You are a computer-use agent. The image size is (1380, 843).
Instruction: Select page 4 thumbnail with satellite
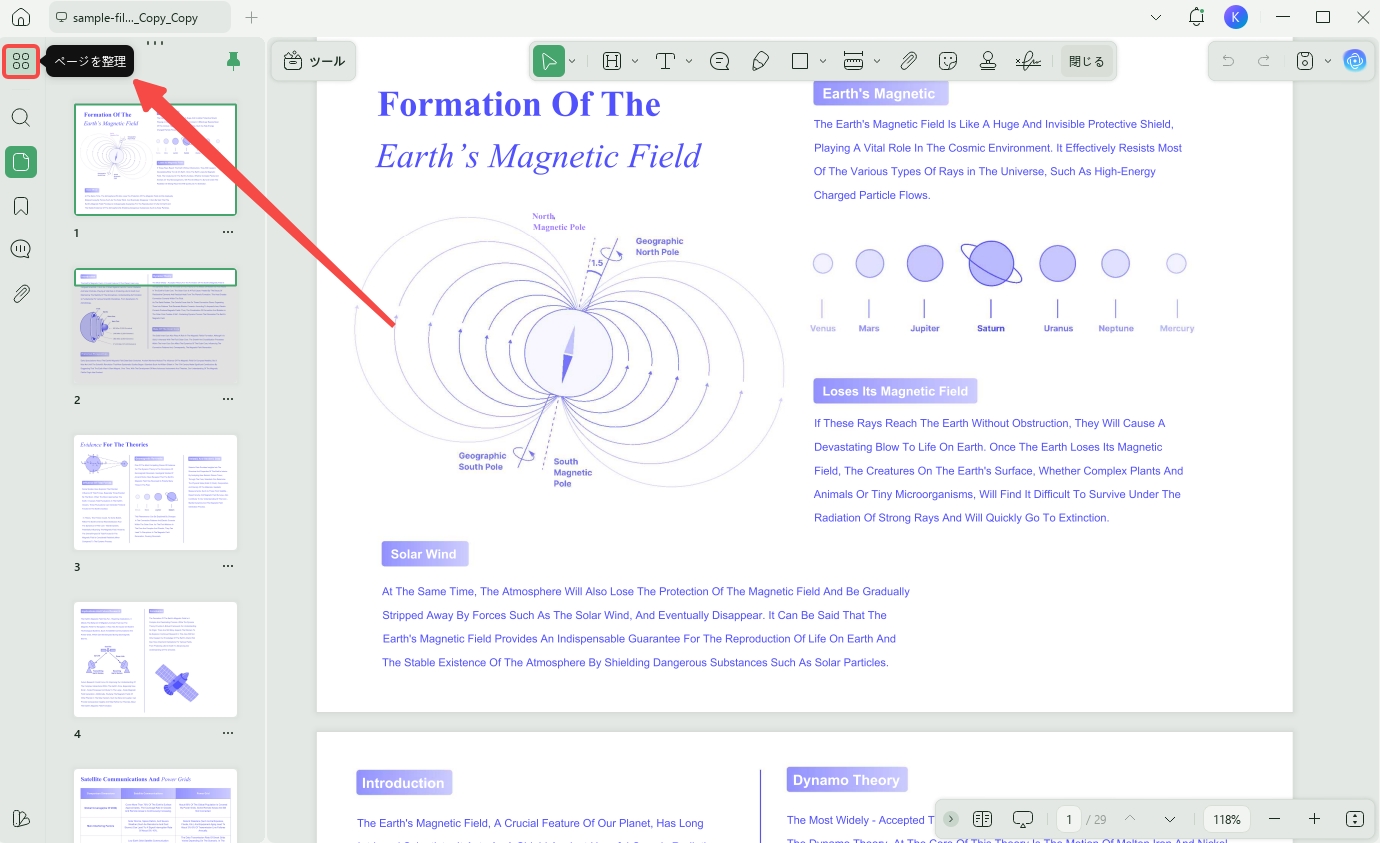156,659
